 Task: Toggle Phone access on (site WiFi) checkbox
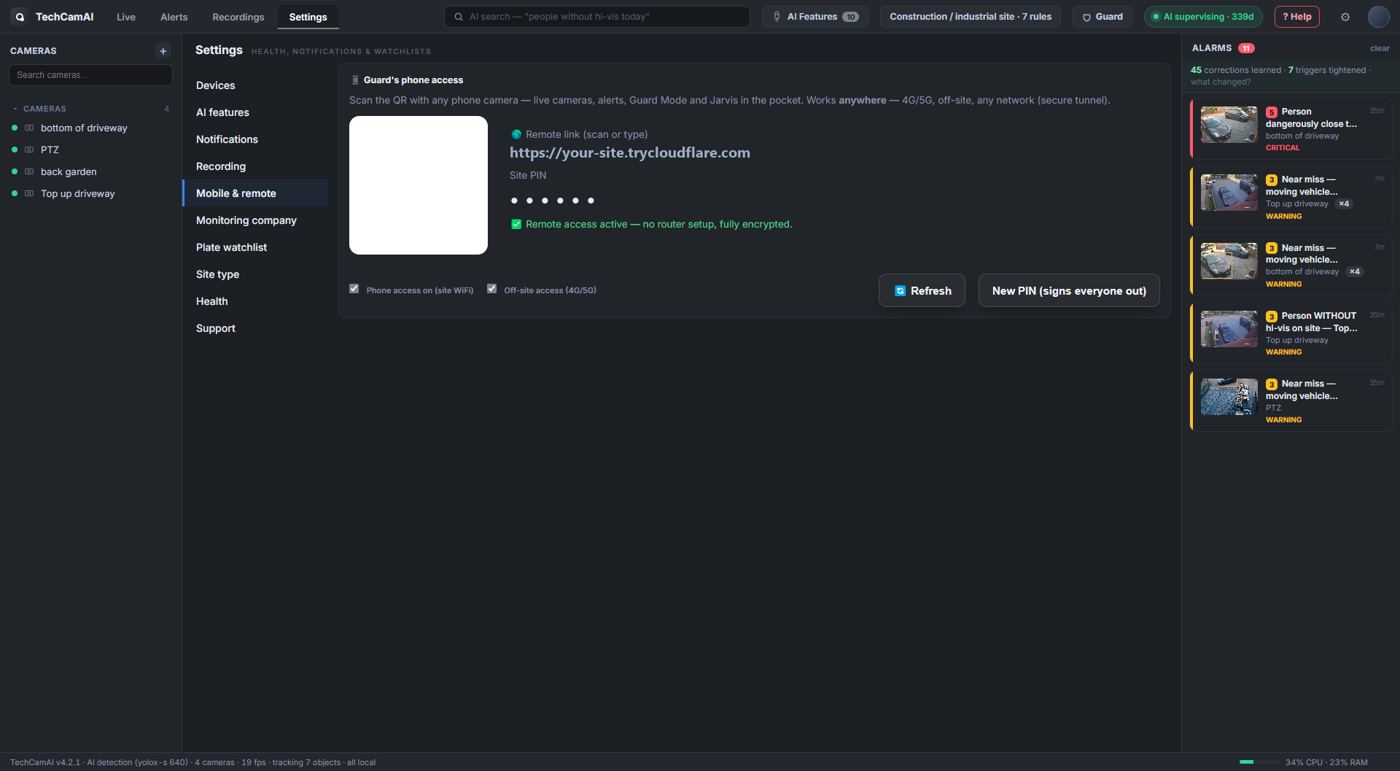tap(354, 288)
